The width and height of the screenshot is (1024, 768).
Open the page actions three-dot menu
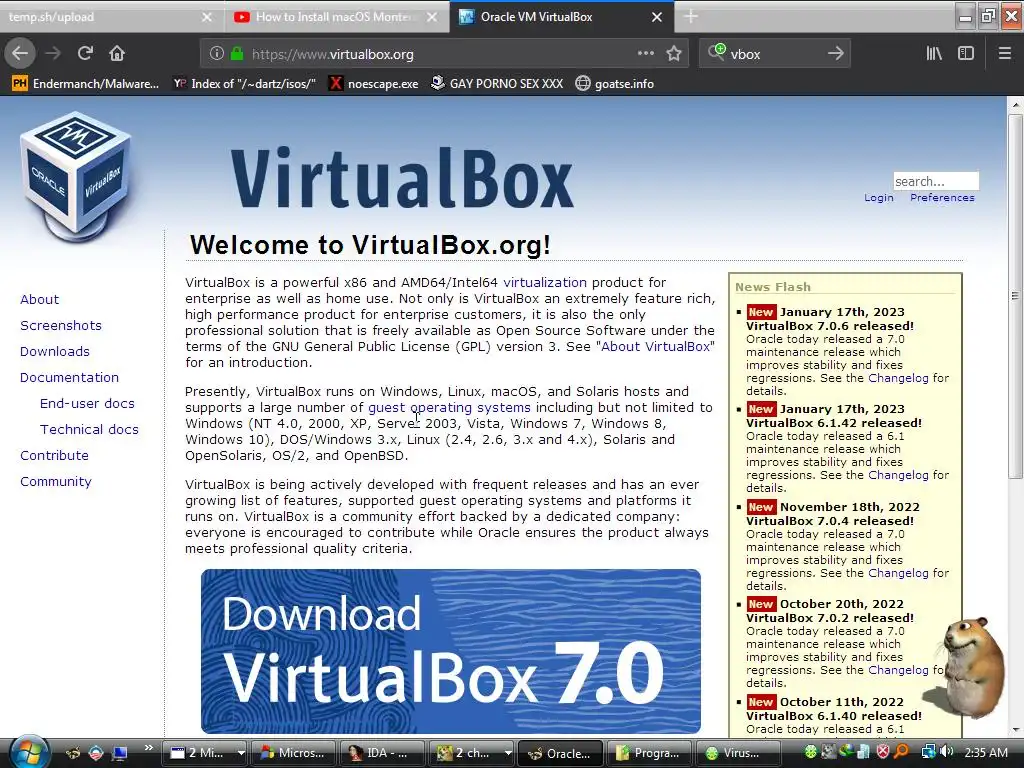coord(645,54)
